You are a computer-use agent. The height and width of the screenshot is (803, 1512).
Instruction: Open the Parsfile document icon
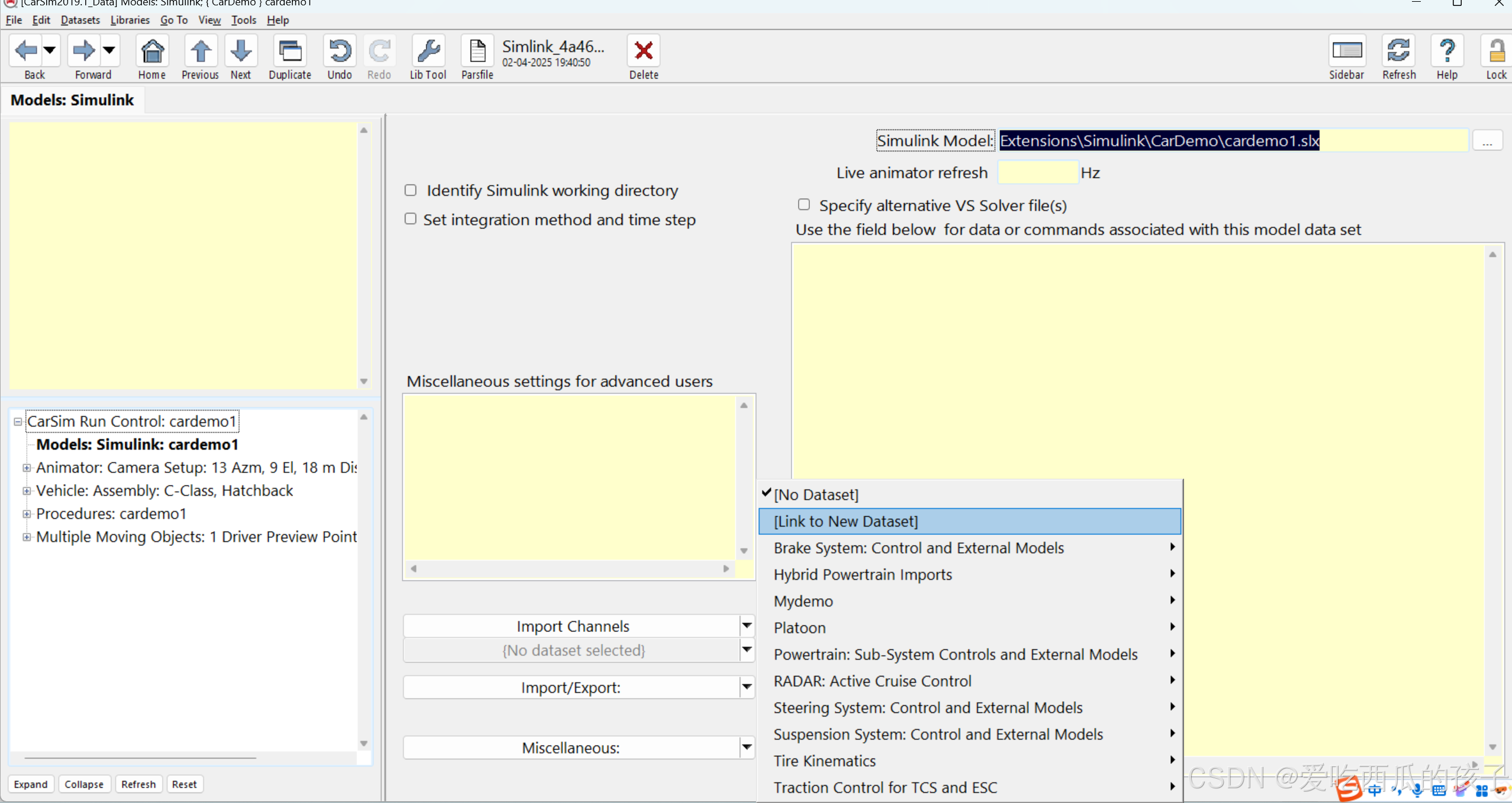pos(477,51)
